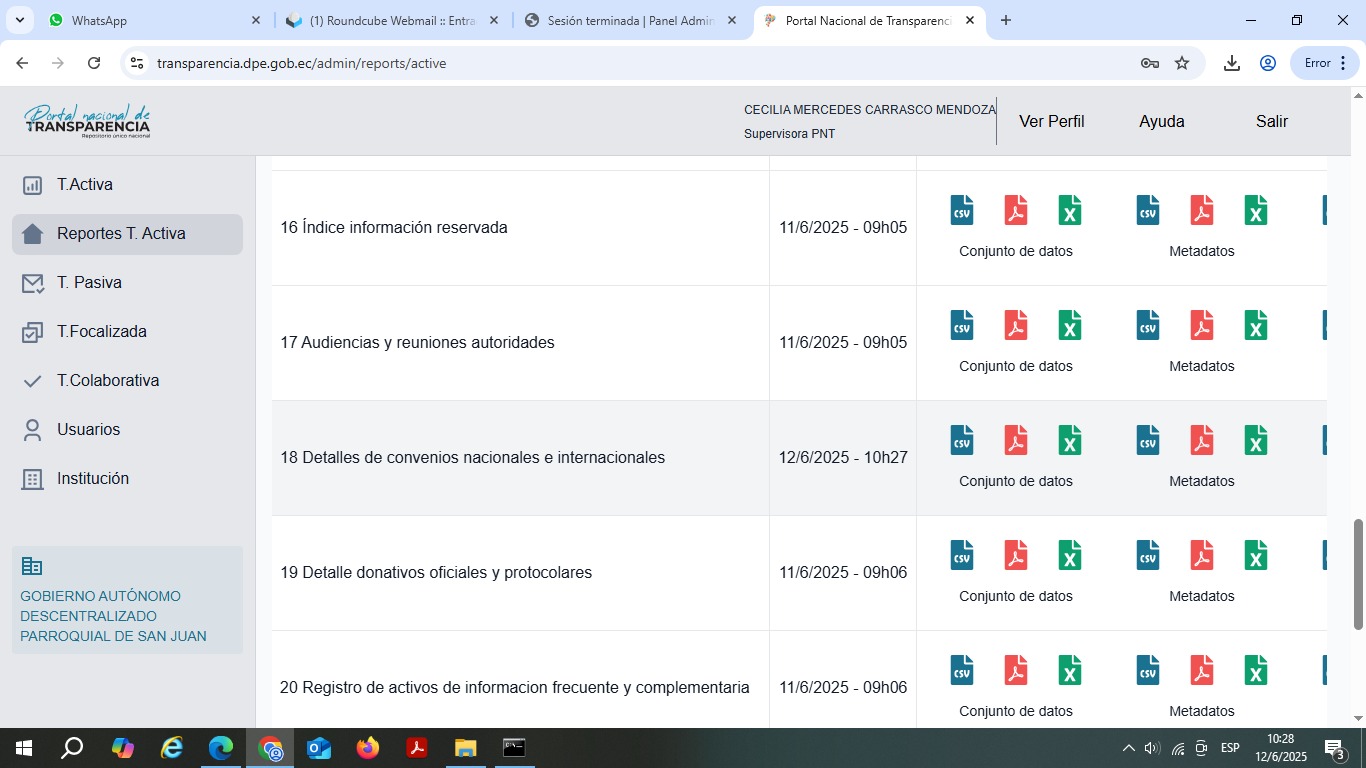Click Salir to log out

coord(1271,122)
